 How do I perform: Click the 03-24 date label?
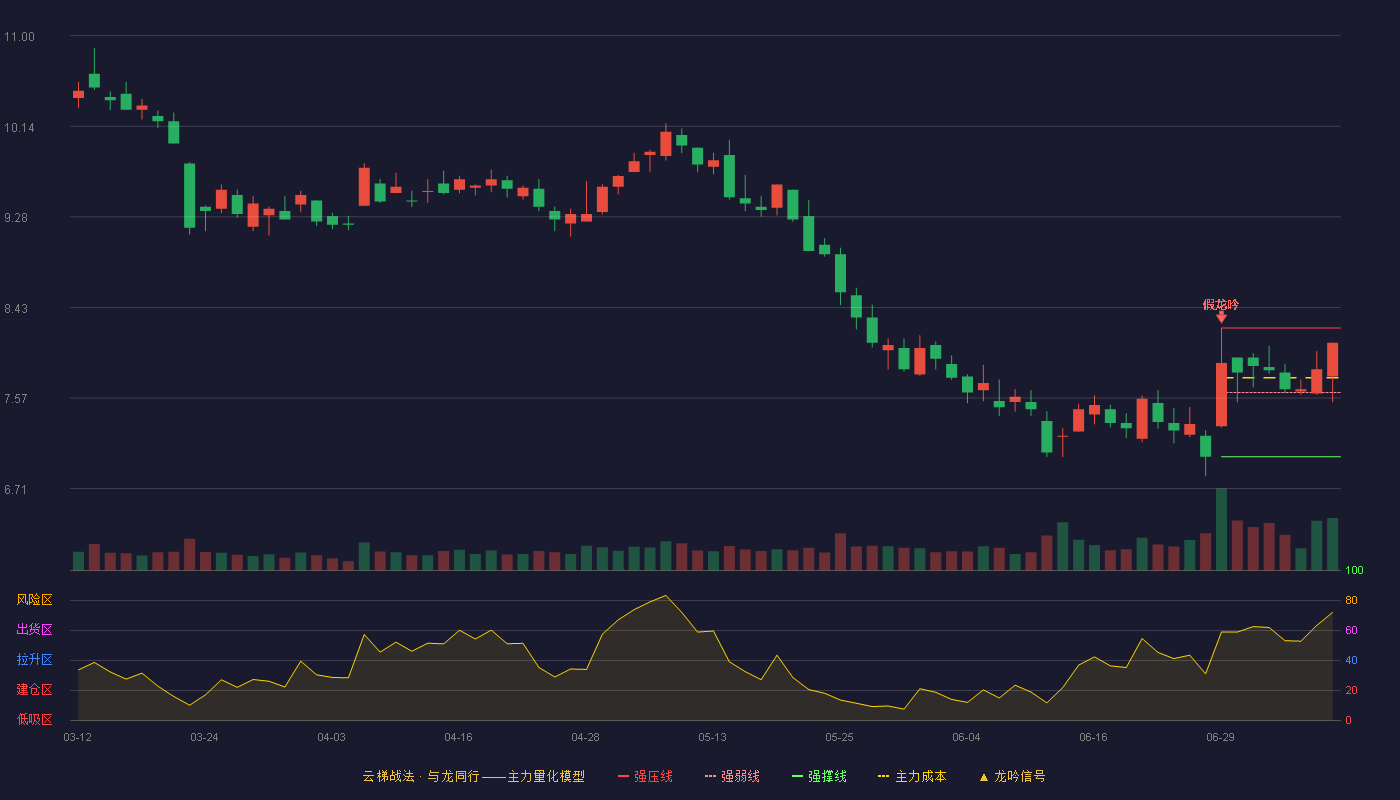click(x=204, y=737)
